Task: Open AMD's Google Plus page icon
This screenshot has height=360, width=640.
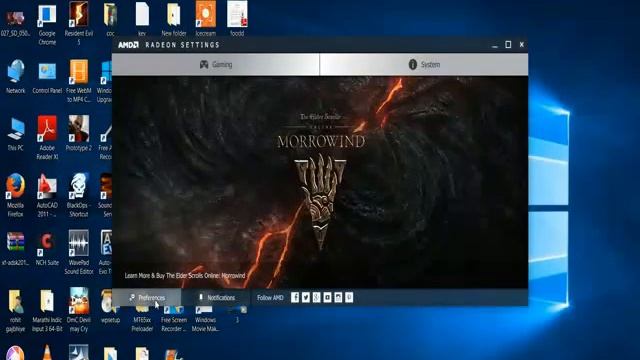Action: 316,298
